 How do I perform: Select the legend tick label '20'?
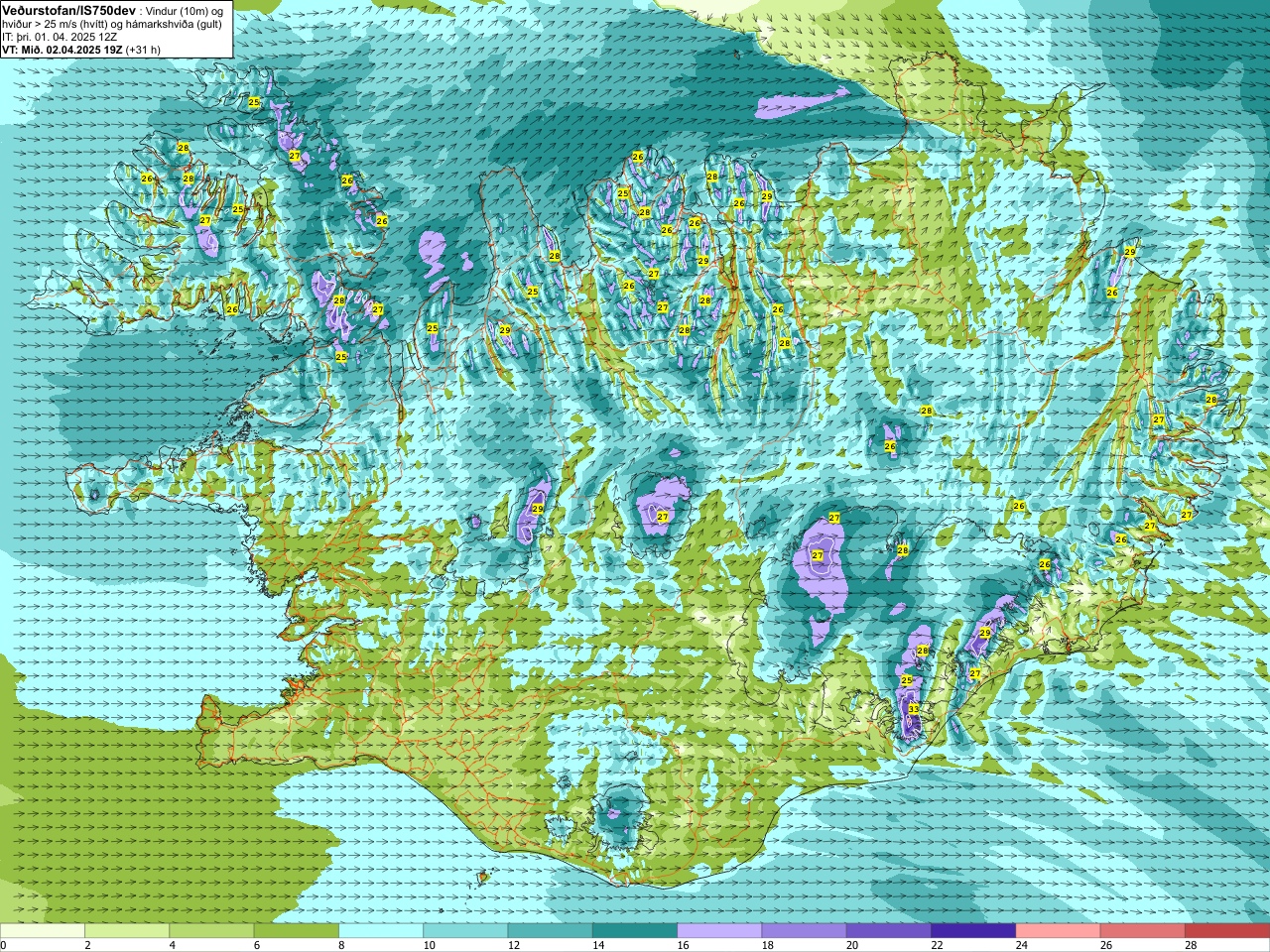[852, 945]
